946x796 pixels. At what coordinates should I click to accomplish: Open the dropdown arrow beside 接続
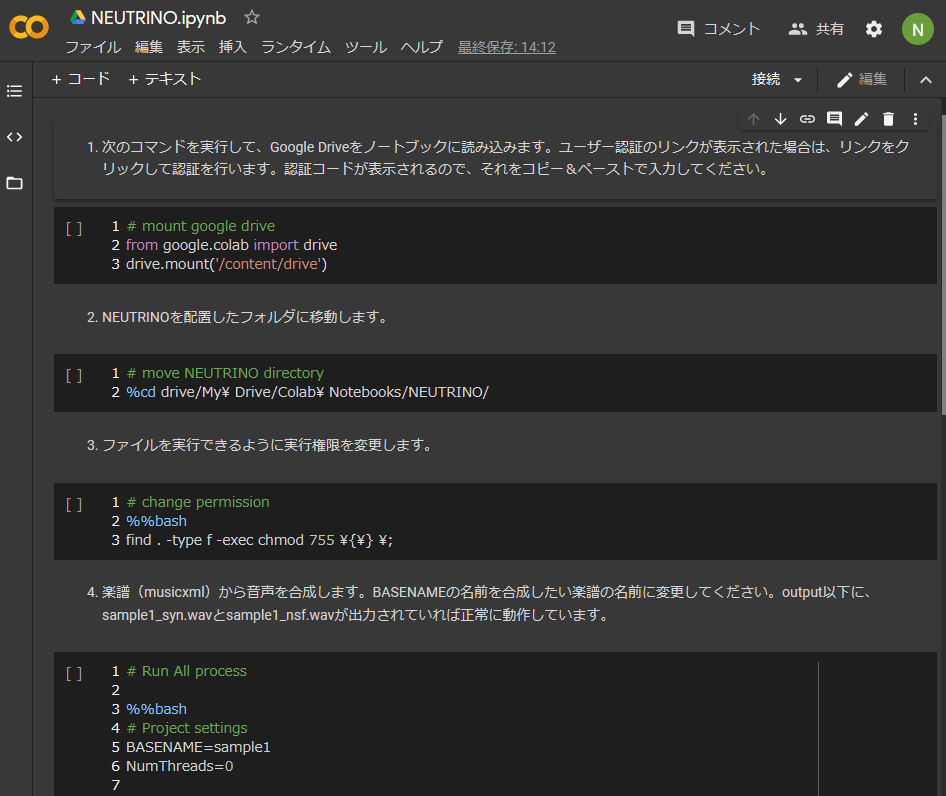pos(798,80)
